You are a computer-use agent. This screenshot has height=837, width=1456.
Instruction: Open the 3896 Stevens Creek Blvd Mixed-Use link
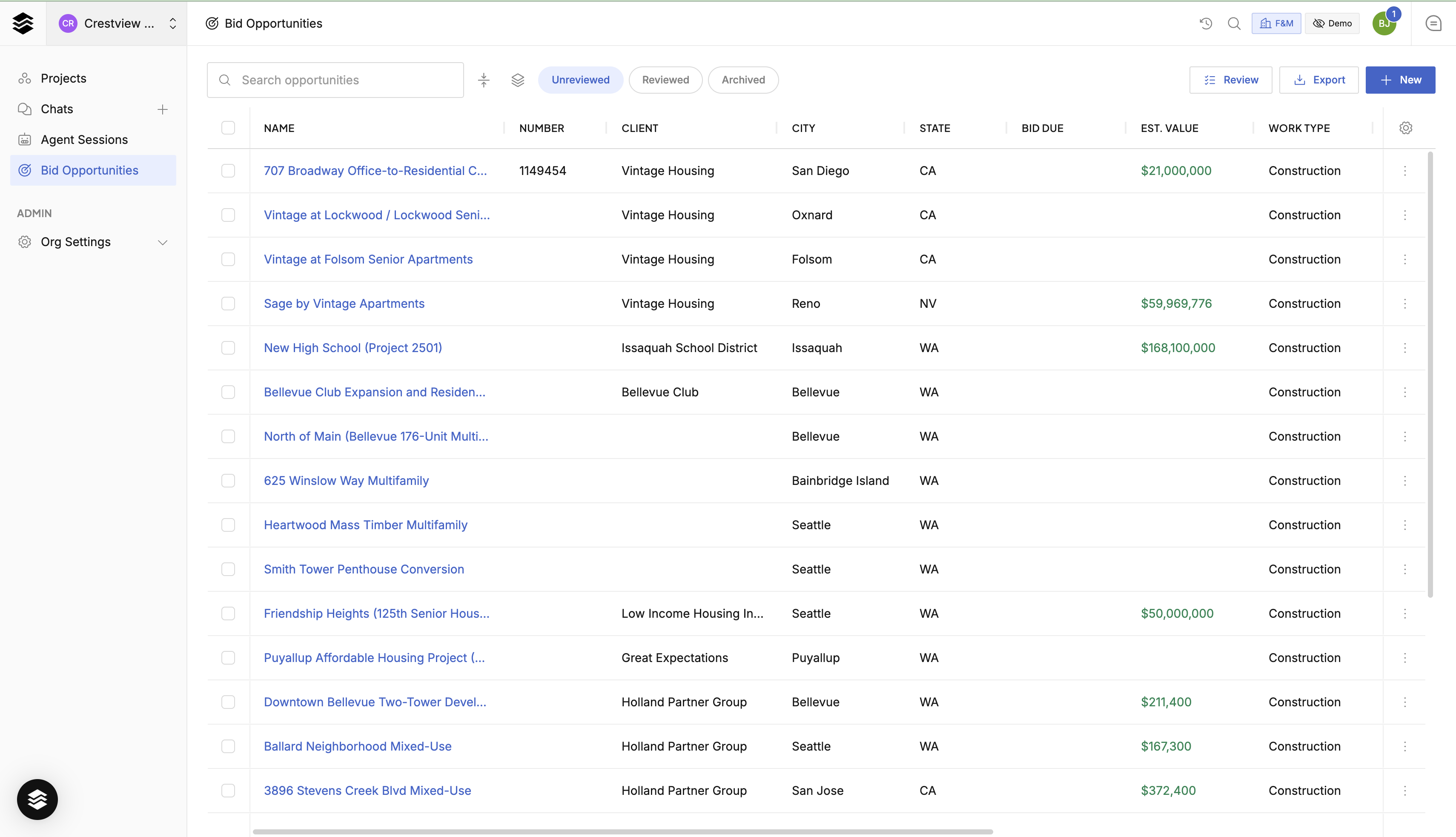coord(367,791)
